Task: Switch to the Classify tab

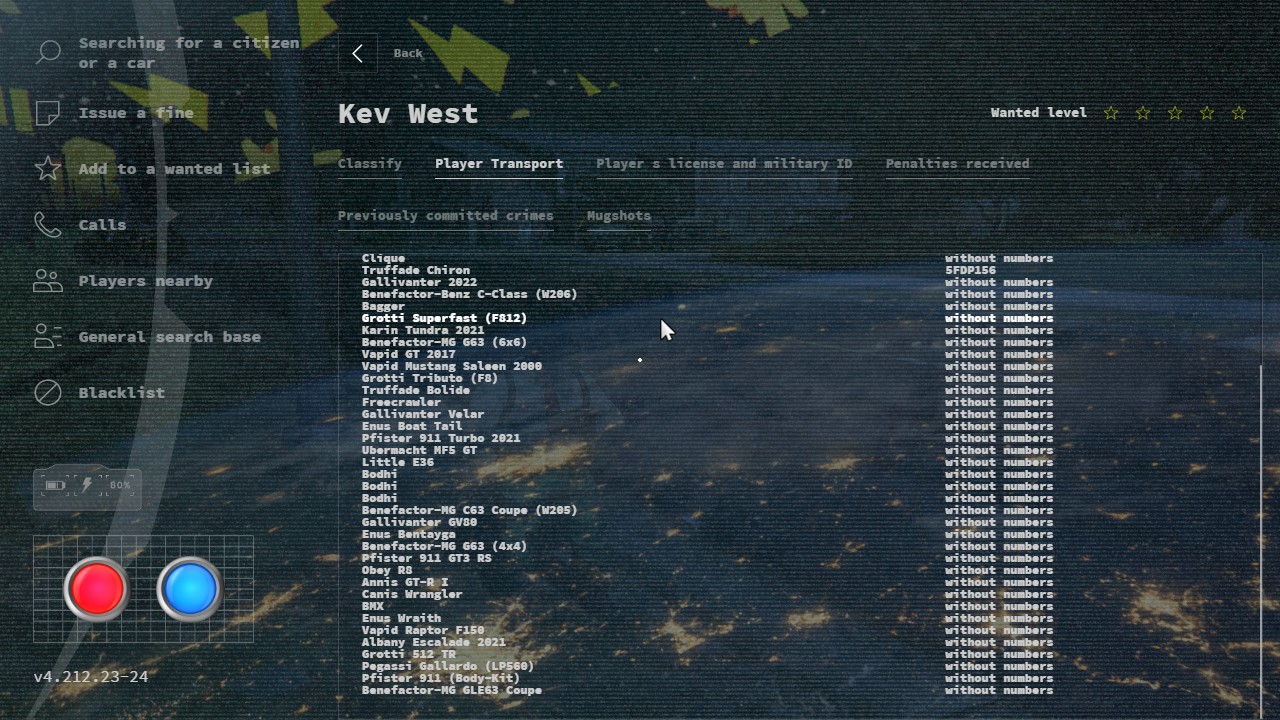Action: coord(369,164)
